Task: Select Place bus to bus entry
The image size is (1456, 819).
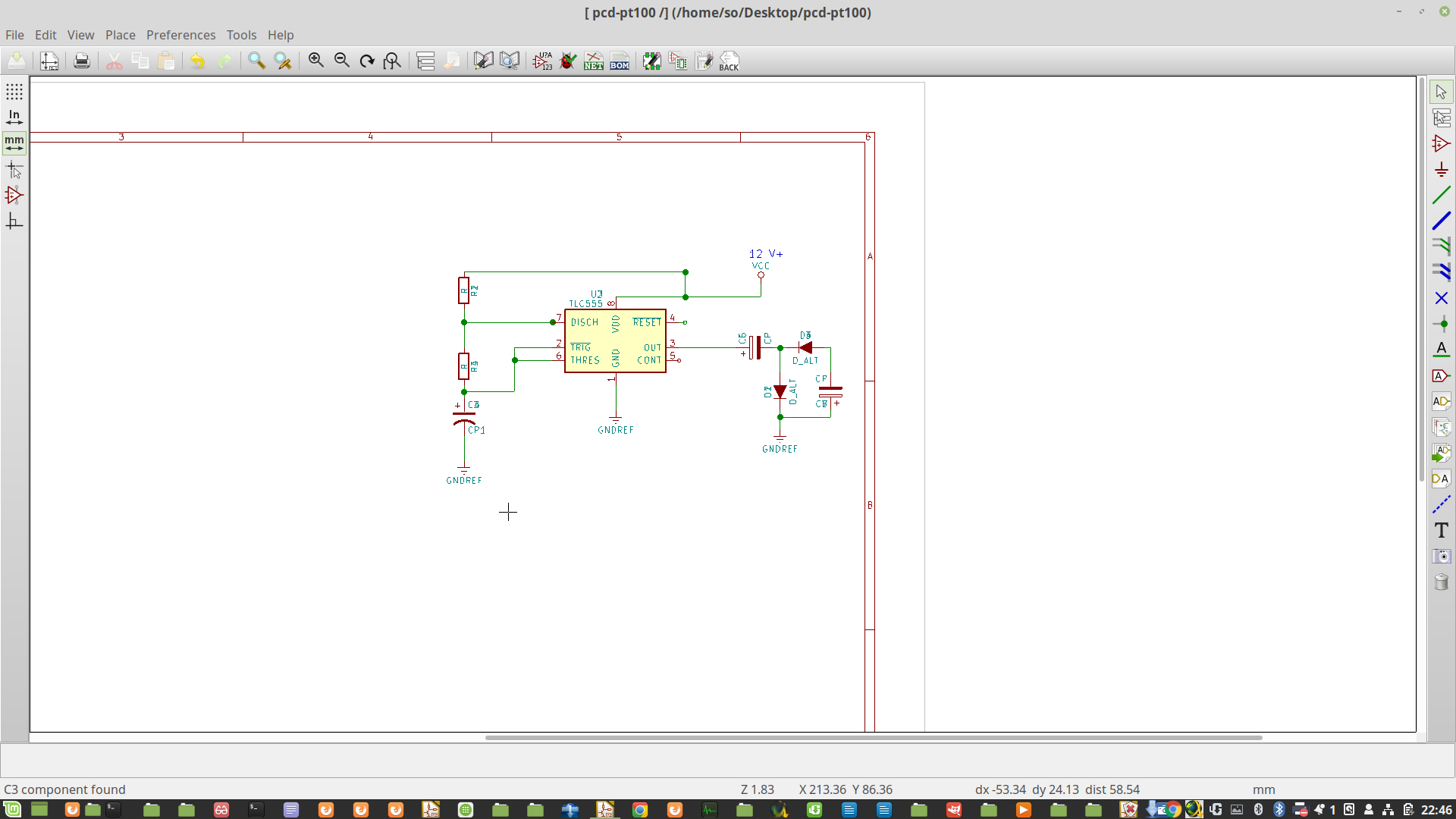Action: (x=1442, y=272)
